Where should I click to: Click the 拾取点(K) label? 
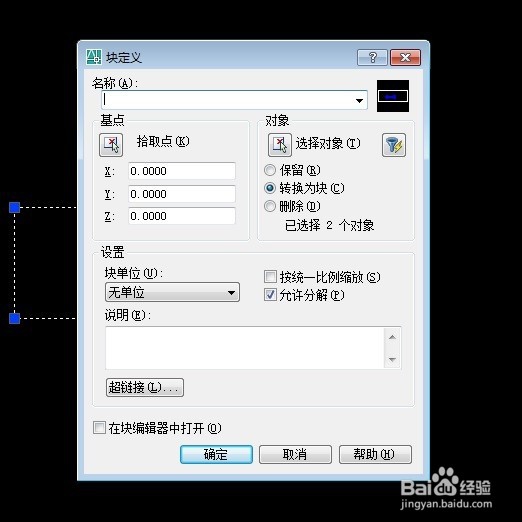[163, 142]
